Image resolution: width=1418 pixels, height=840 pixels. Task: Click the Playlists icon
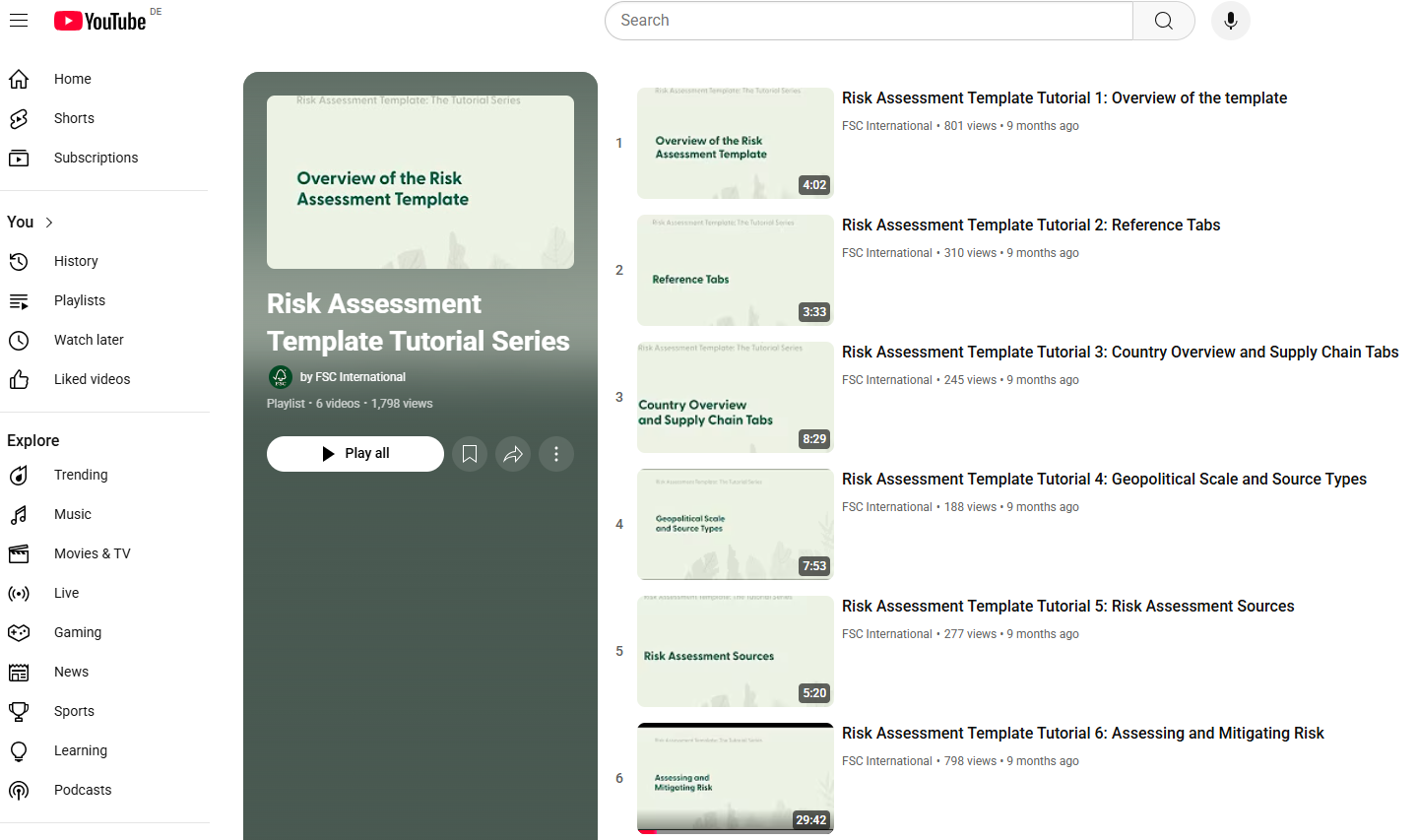[19, 300]
